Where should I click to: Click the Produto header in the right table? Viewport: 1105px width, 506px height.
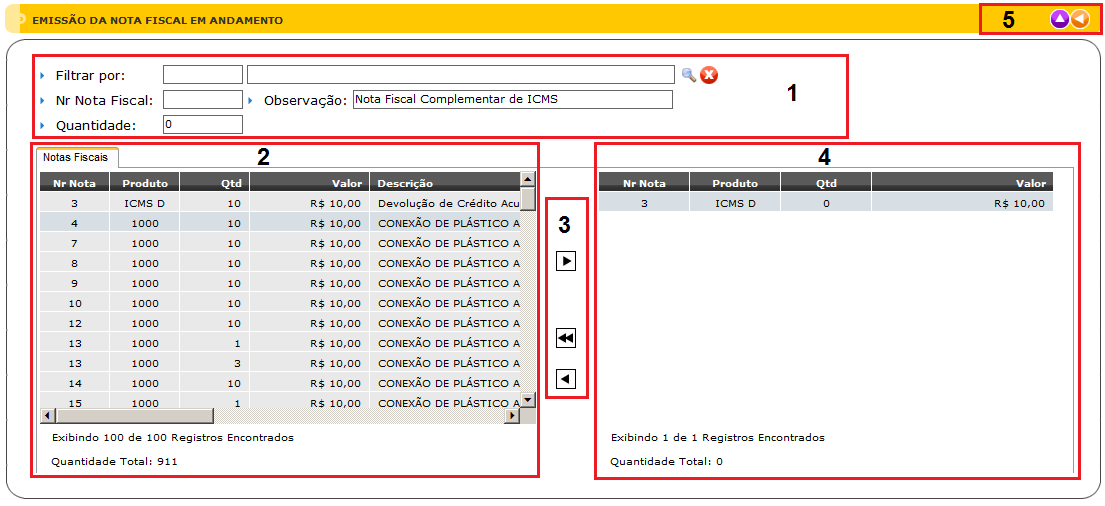[735, 183]
